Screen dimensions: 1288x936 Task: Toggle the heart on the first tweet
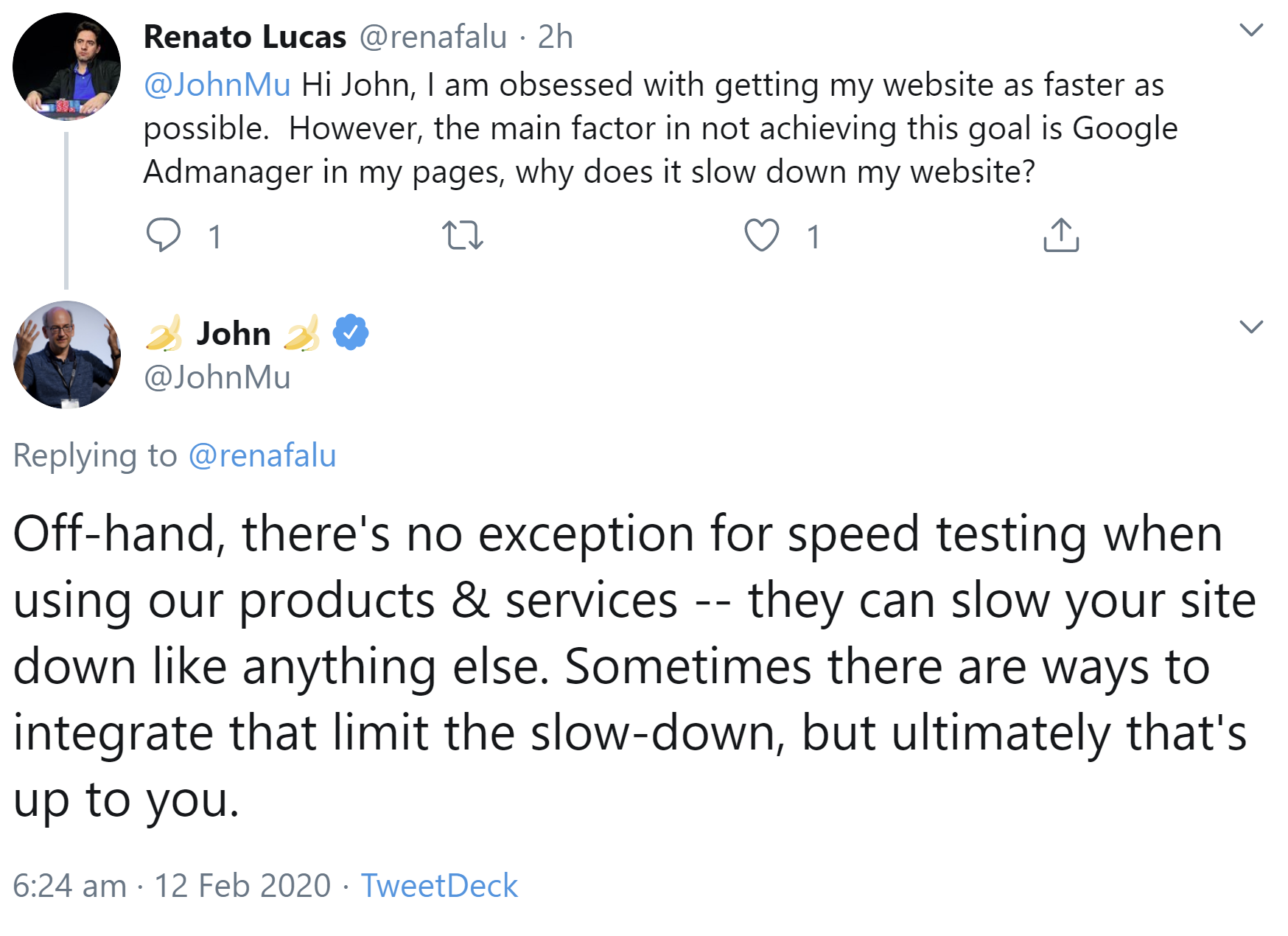[x=763, y=236]
